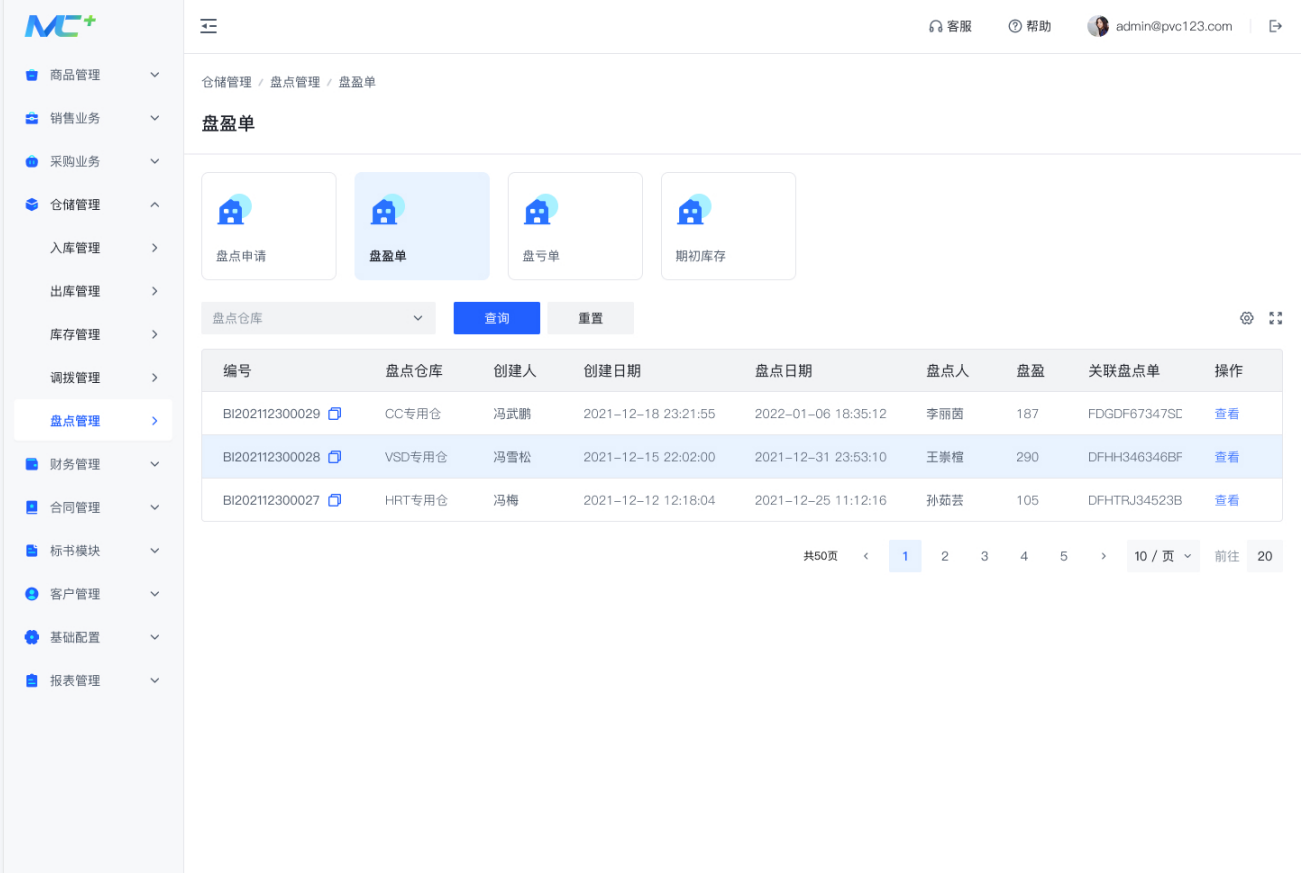This screenshot has width=1301, height=873.
Task: Switch to the 盘点申请 card tab
Action: [269, 226]
